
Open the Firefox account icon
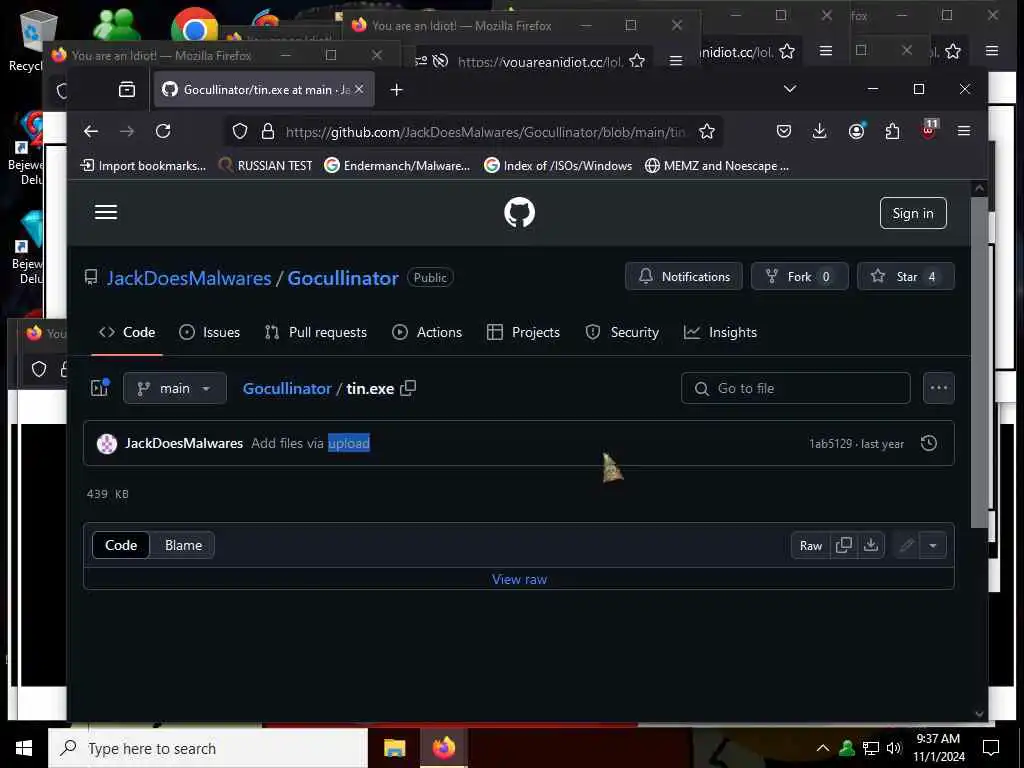coord(856,131)
